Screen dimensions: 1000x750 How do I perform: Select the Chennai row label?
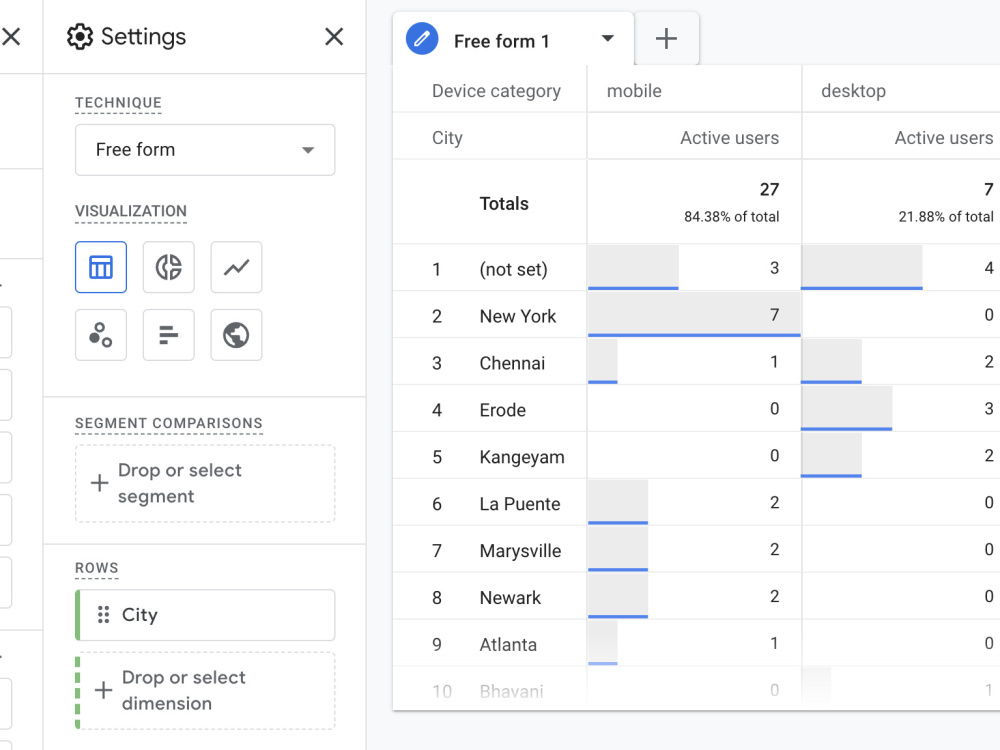512,363
